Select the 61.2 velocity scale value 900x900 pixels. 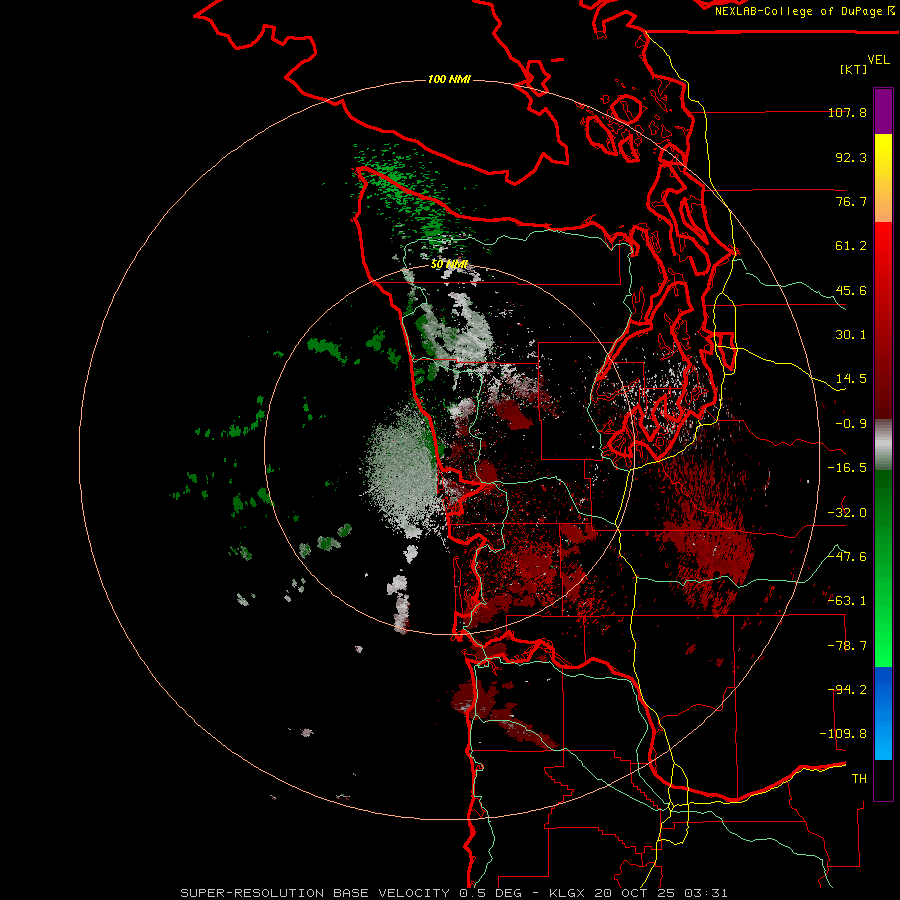851,246
